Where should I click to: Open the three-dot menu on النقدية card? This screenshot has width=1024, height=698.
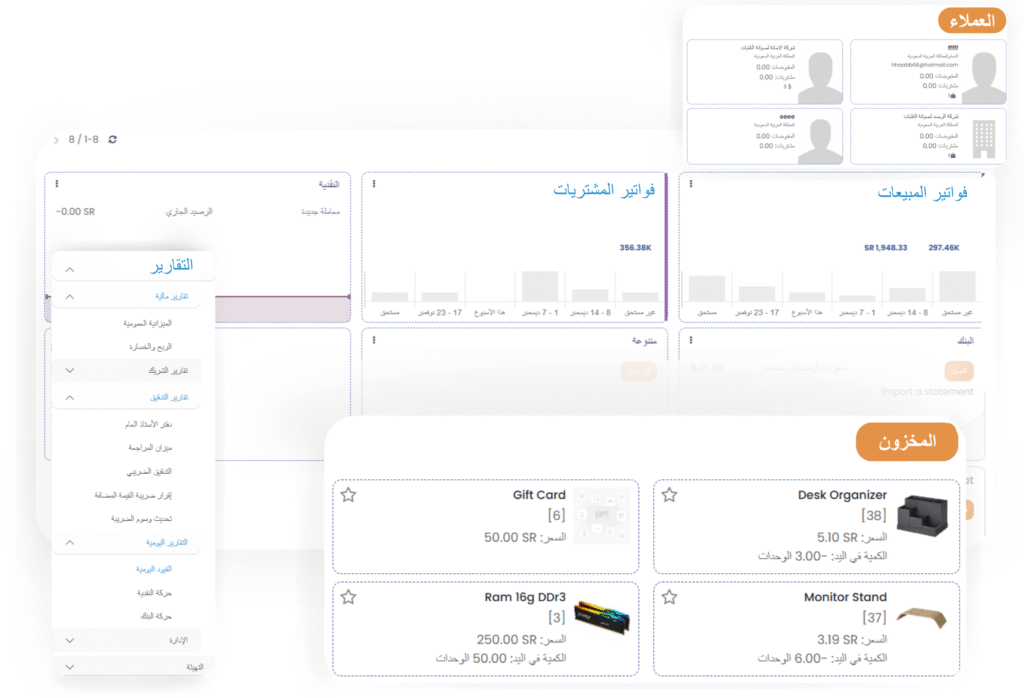(x=57, y=184)
